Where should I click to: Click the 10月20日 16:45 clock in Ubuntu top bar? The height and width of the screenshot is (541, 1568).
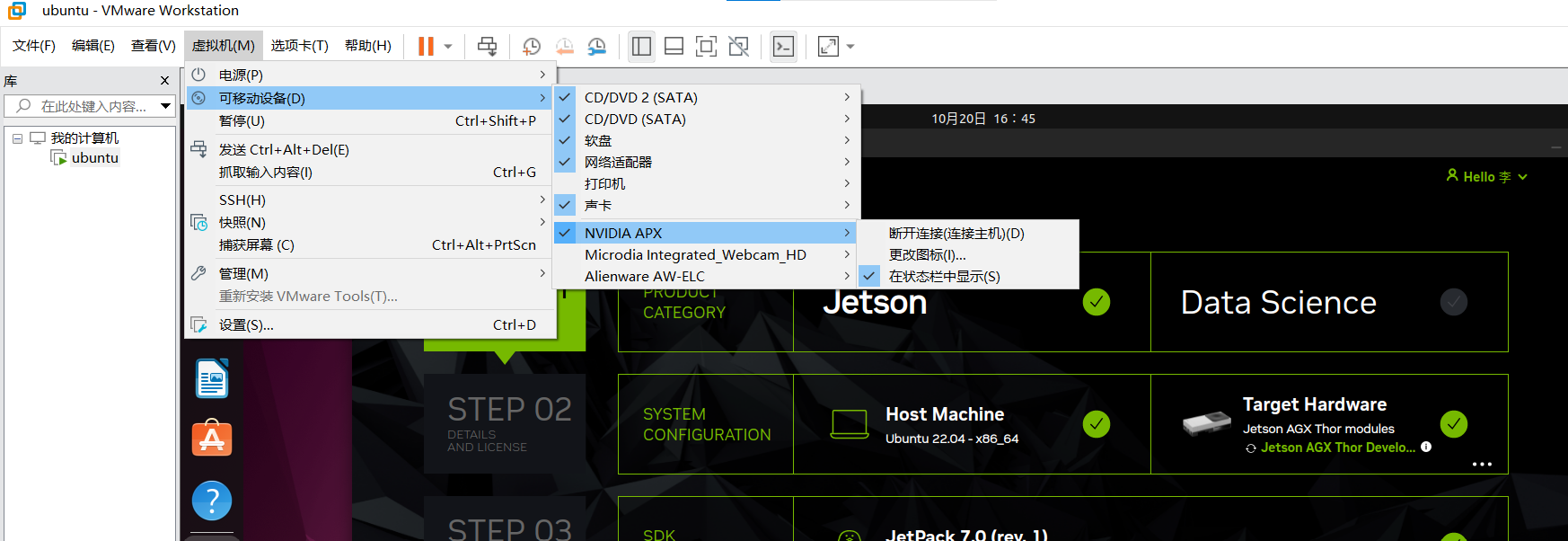tap(983, 119)
